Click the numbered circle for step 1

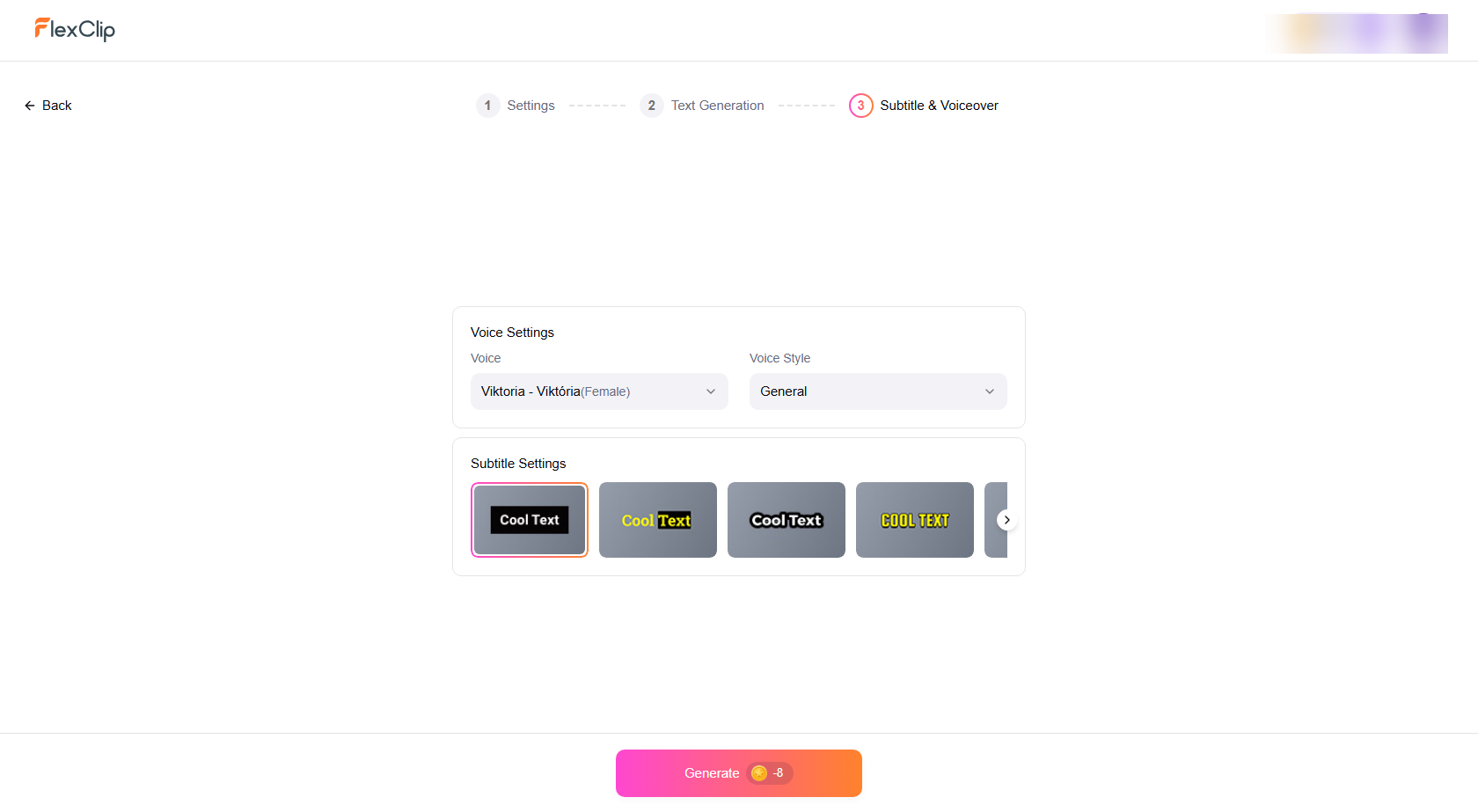tap(488, 106)
